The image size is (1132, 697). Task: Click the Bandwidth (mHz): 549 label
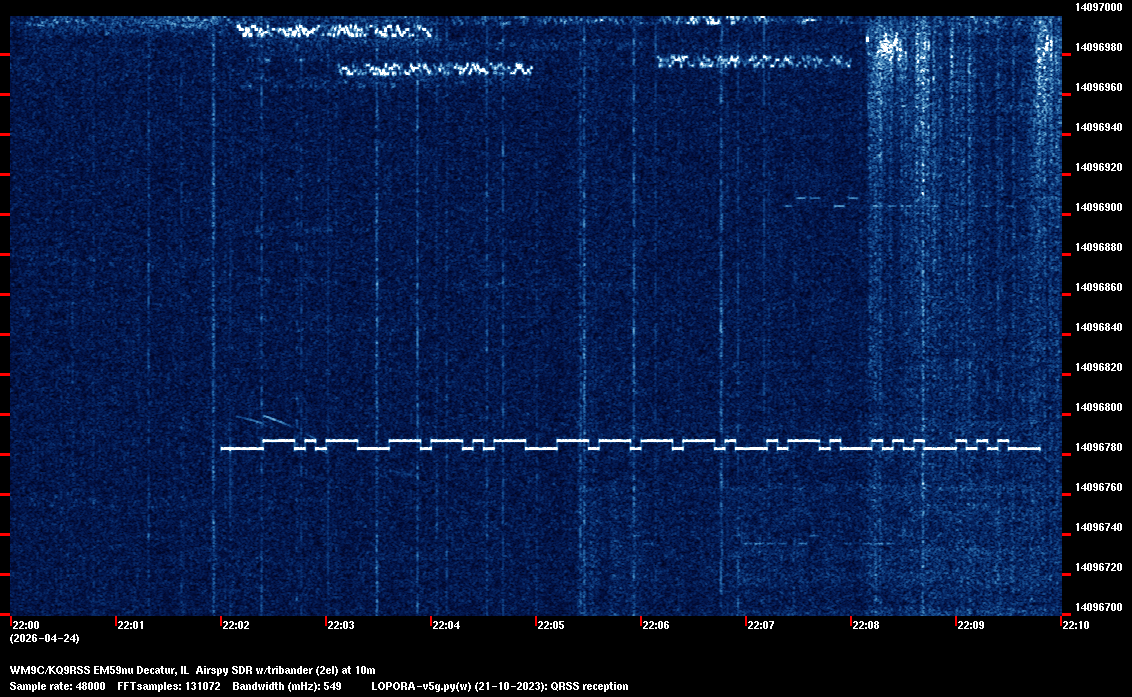(287, 686)
